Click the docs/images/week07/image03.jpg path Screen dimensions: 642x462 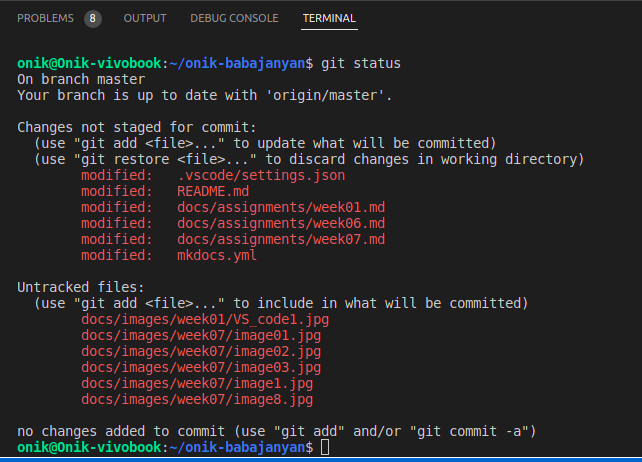point(201,367)
